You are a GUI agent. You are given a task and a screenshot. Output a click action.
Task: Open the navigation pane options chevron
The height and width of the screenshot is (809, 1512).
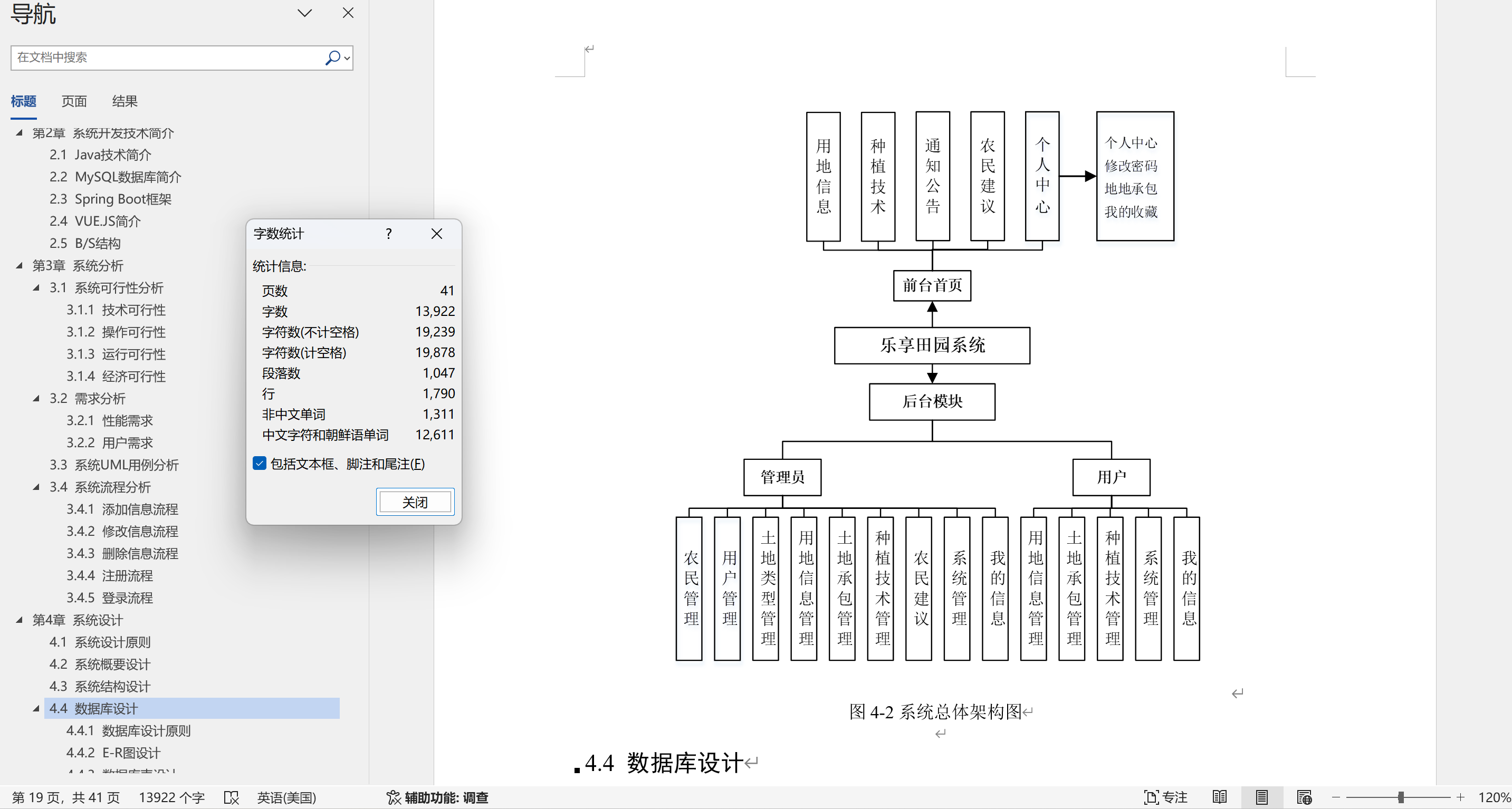pos(304,13)
